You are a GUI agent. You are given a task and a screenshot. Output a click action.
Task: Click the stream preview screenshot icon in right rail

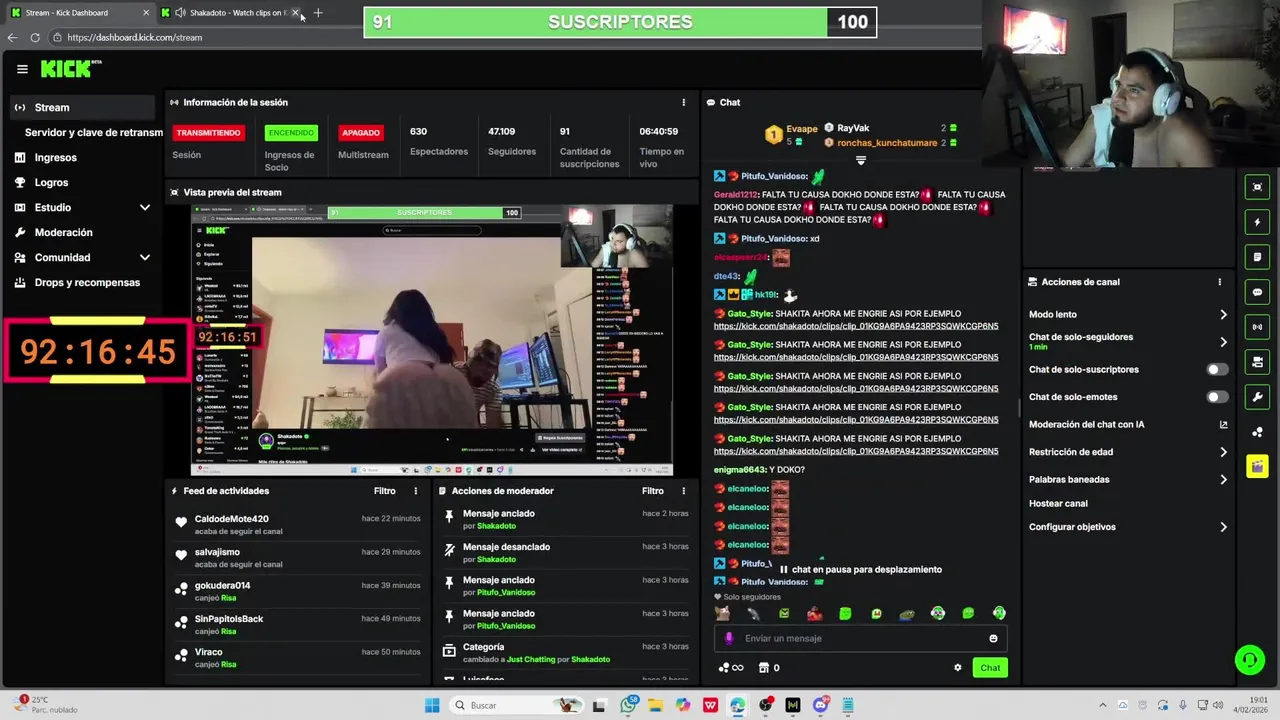(1257, 187)
